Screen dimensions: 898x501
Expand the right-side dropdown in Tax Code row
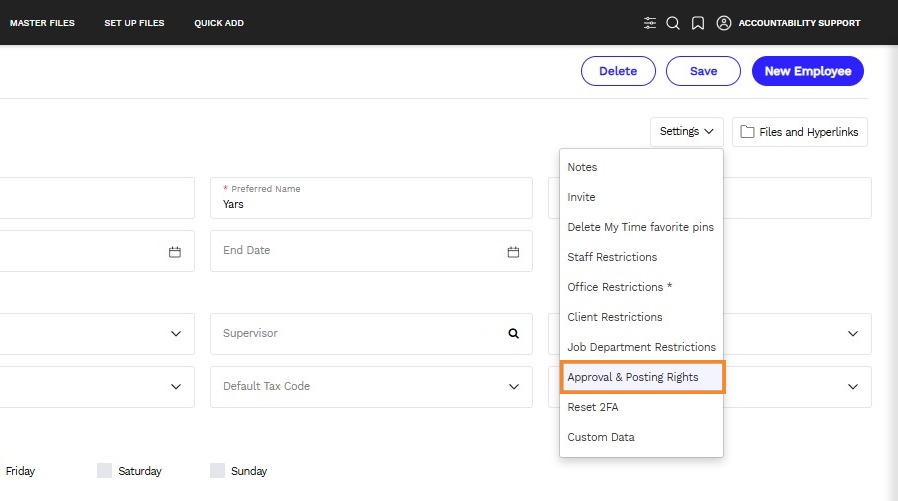(853, 386)
